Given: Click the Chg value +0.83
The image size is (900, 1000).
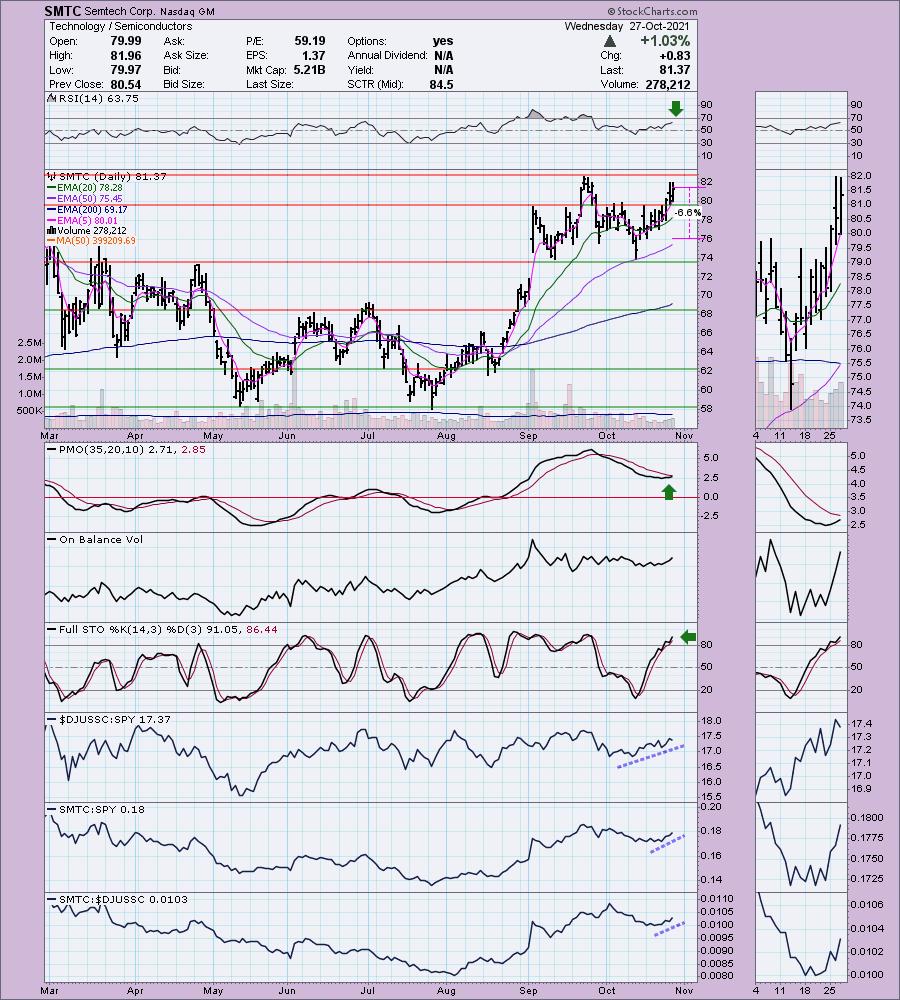Looking at the screenshot, I should [x=675, y=55].
